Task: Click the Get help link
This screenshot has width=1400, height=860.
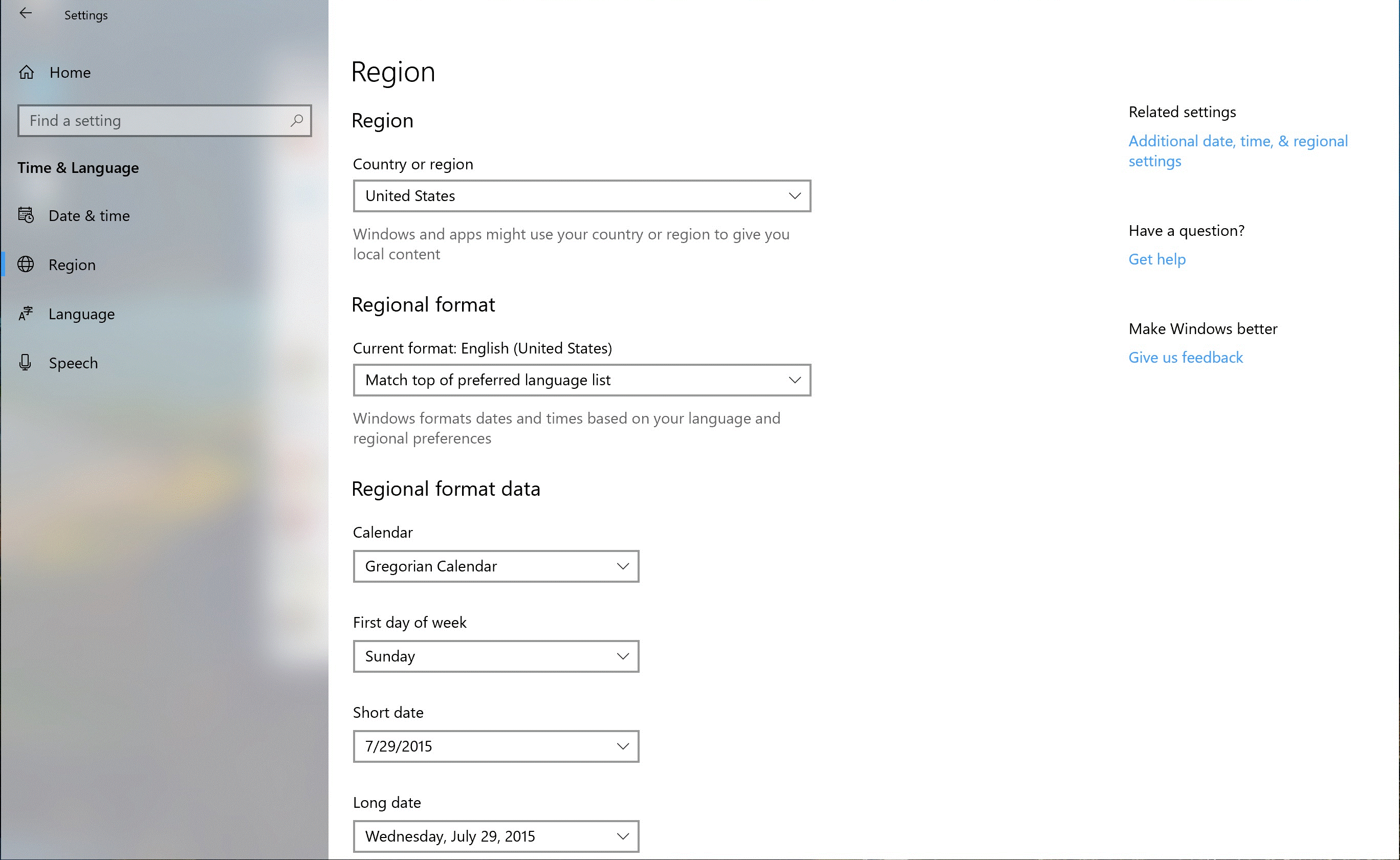Action: click(1157, 259)
